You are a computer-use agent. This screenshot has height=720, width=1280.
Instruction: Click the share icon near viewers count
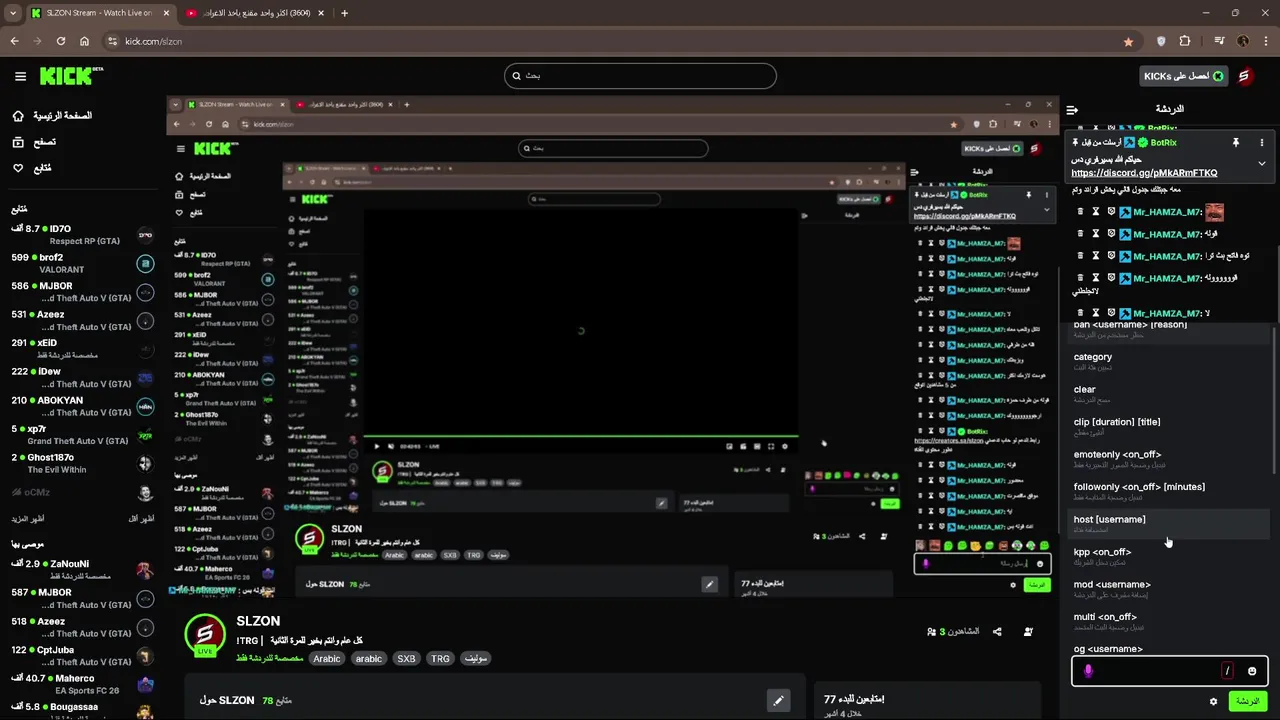pos(997,632)
